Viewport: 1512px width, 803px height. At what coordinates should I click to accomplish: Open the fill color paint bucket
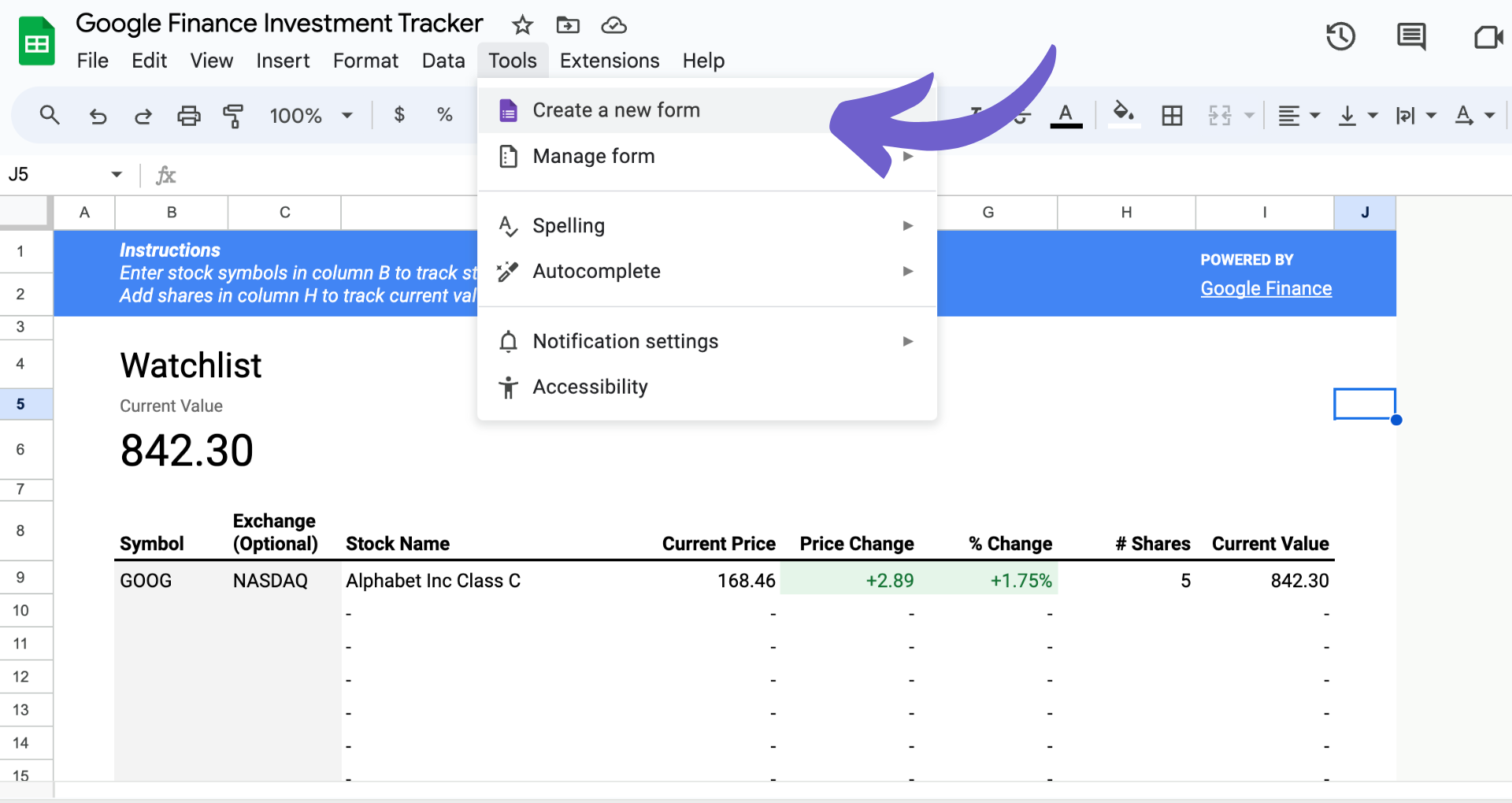click(x=1124, y=115)
